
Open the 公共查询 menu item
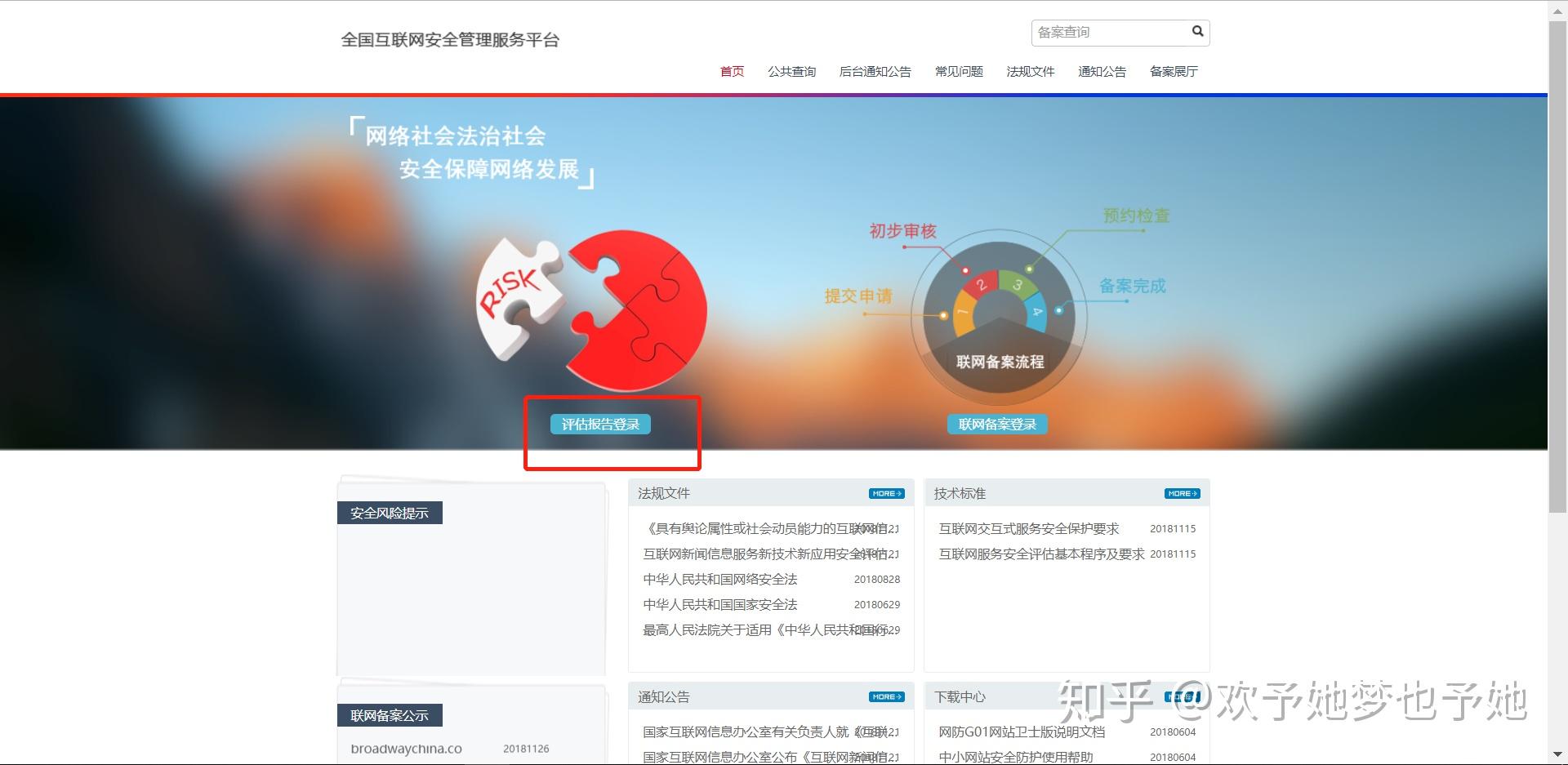point(791,72)
